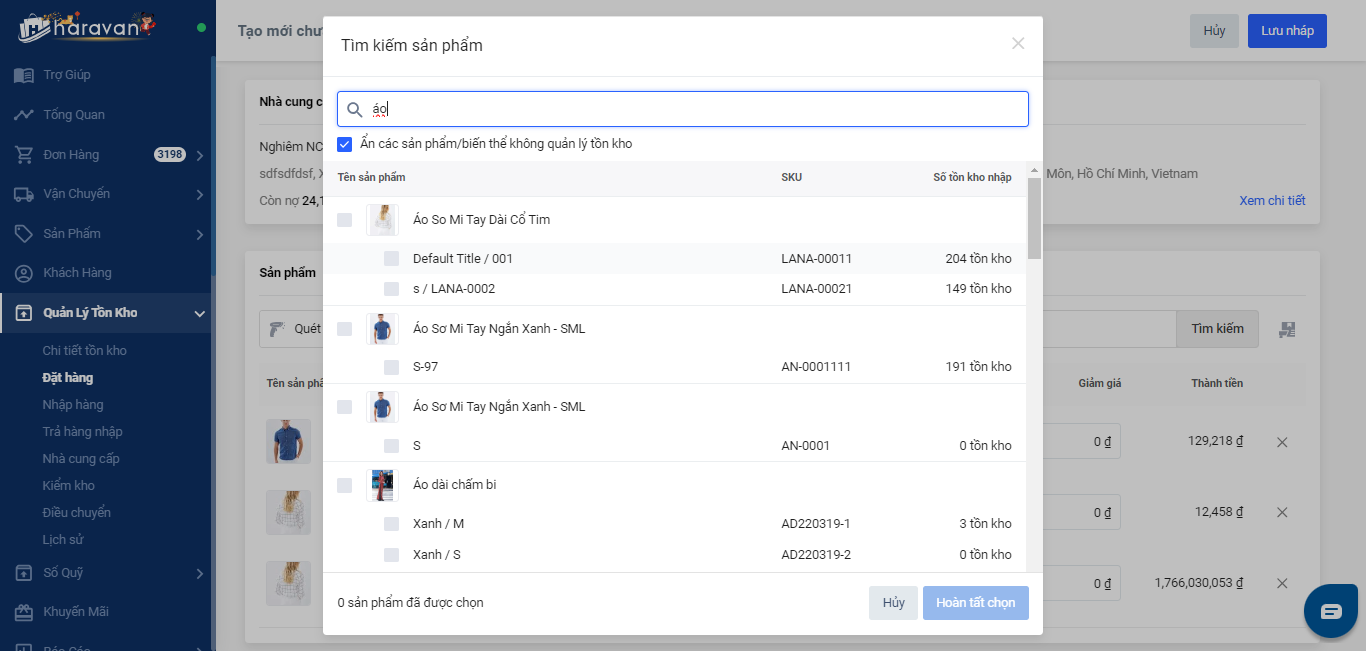Click the Khuyến Mãi gift icon
The height and width of the screenshot is (651, 1366).
tap(24, 612)
